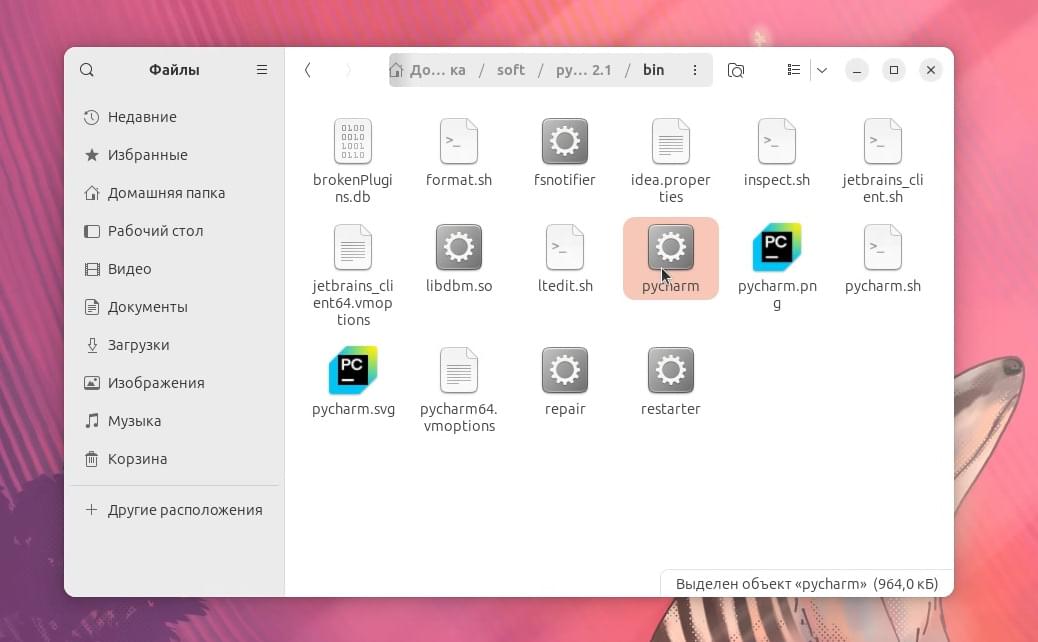1038x642 pixels.
Task: Switch to list view mode
Action: pos(794,70)
